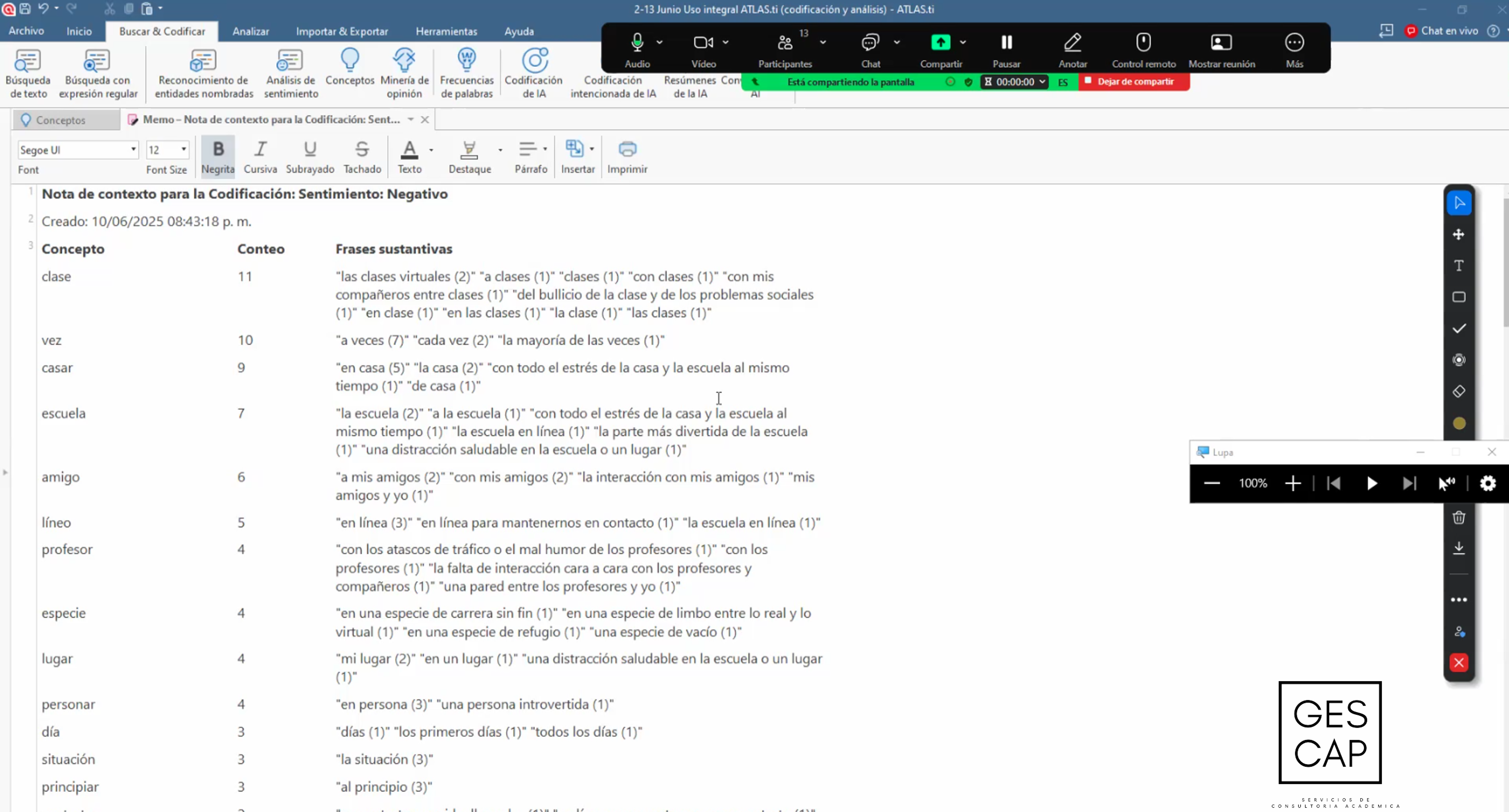The width and height of the screenshot is (1509, 812).
Task: Launch Reconocimiento de entidades nombradas
Action: (204, 73)
